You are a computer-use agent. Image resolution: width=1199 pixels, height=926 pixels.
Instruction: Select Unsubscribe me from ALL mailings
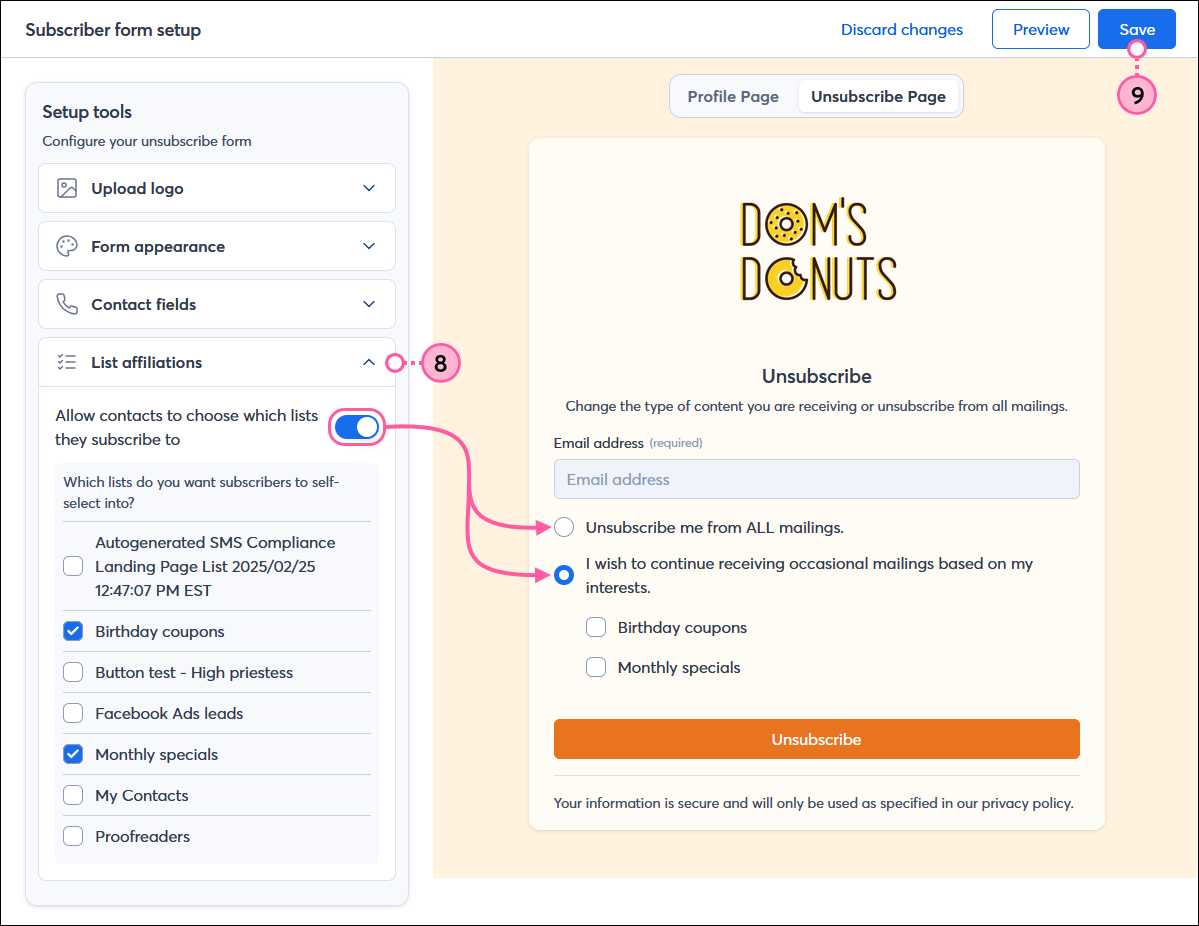click(564, 527)
